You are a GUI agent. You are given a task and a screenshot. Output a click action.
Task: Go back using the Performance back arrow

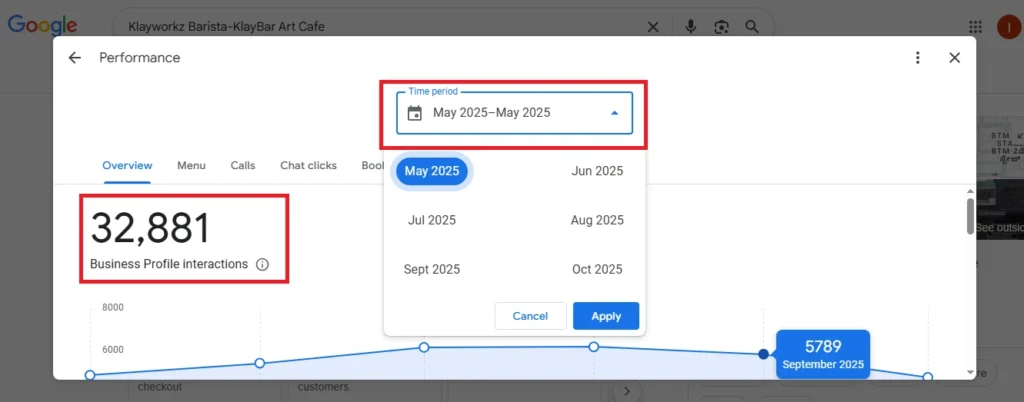coord(74,58)
